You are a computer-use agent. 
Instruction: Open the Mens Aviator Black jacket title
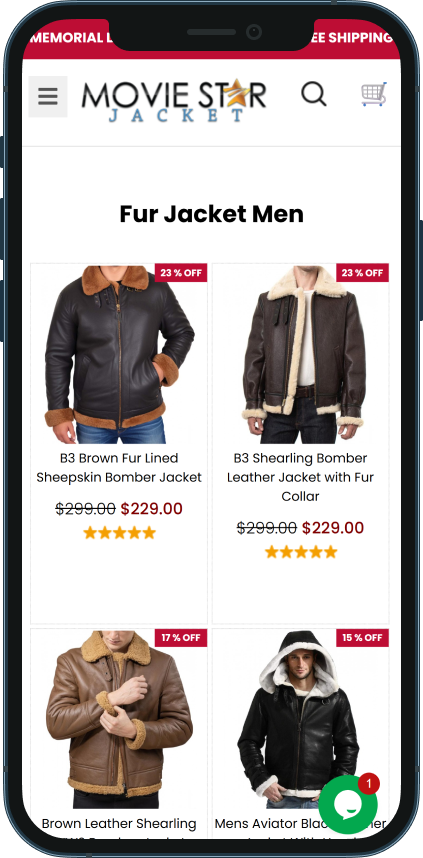[x=300, y=824]
